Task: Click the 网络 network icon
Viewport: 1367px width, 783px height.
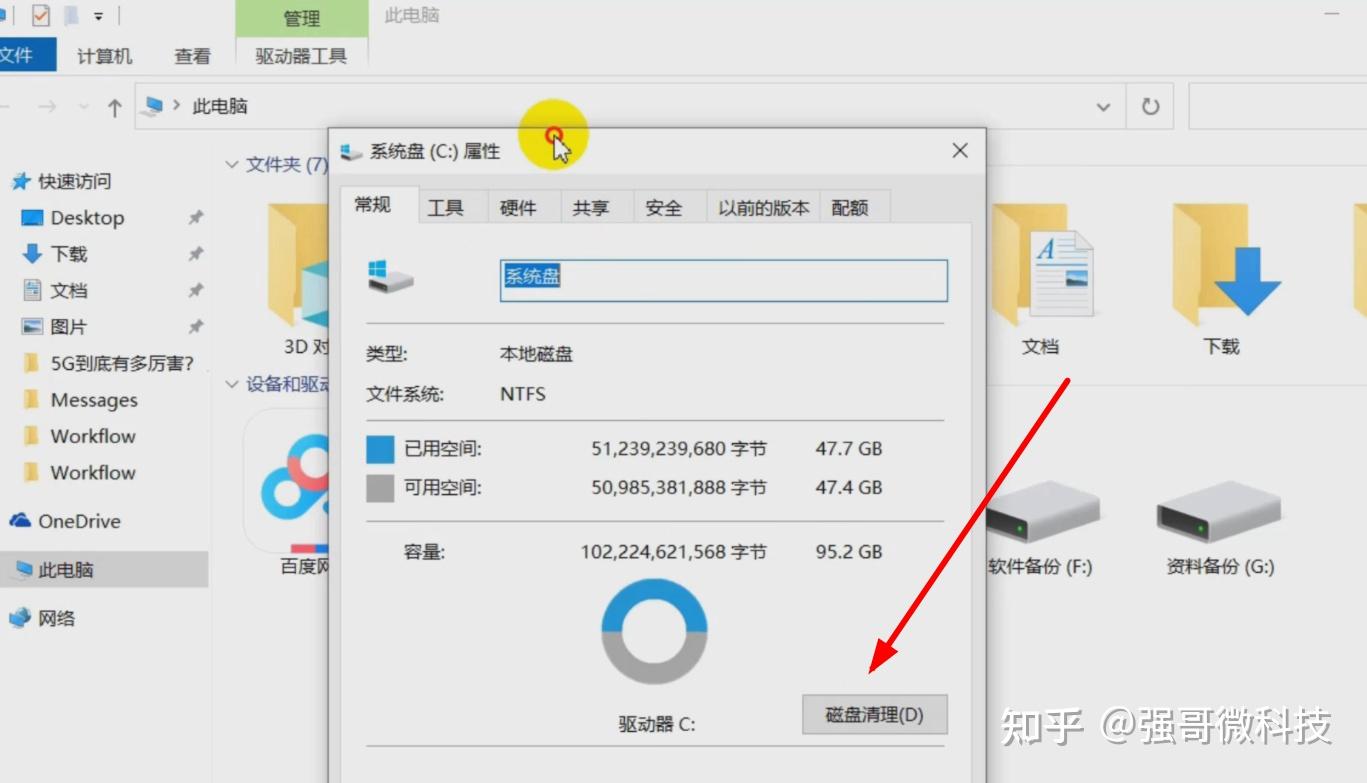Action: (x=20, y=618)
